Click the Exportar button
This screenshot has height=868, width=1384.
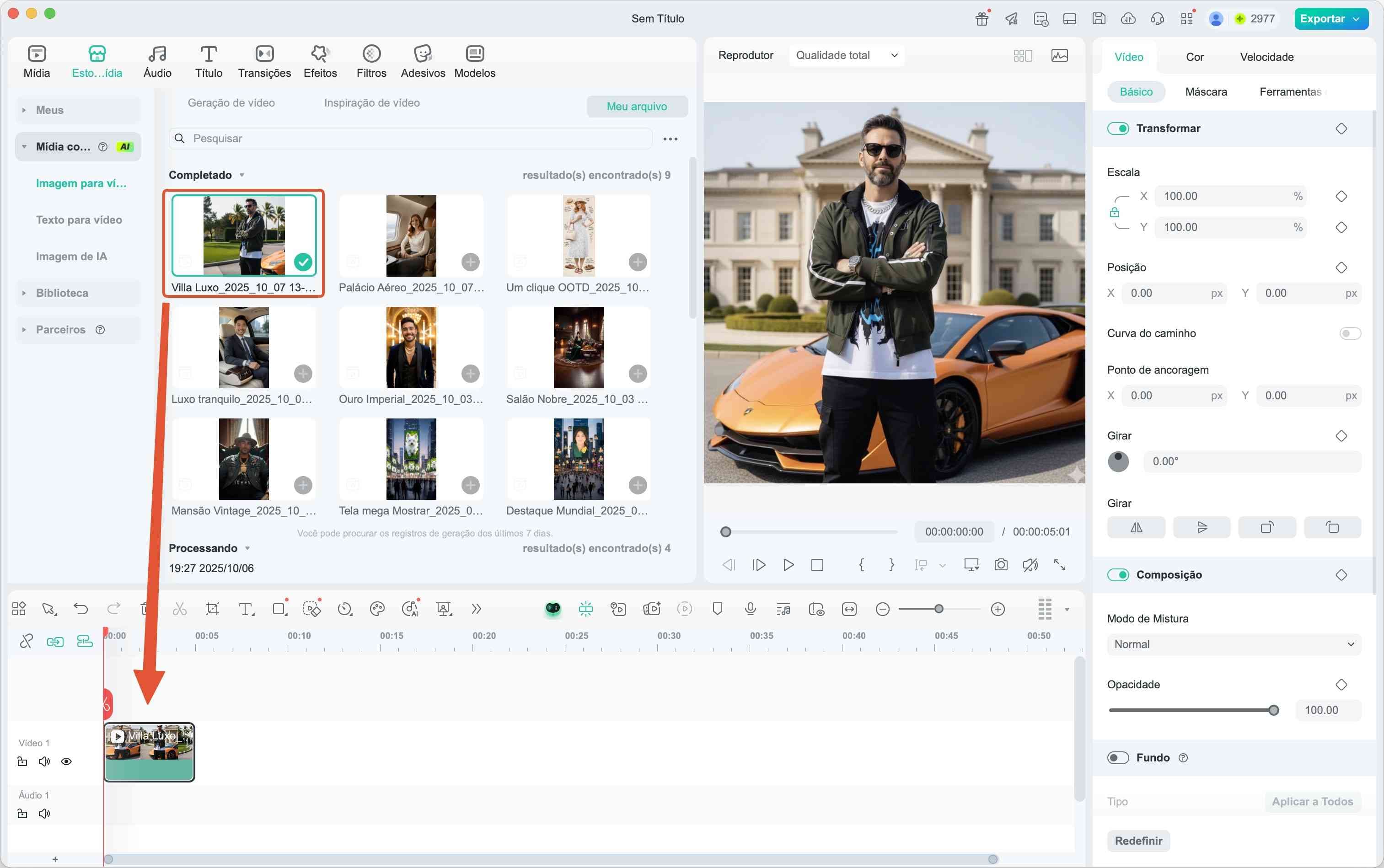click(x=1322, y=19)
